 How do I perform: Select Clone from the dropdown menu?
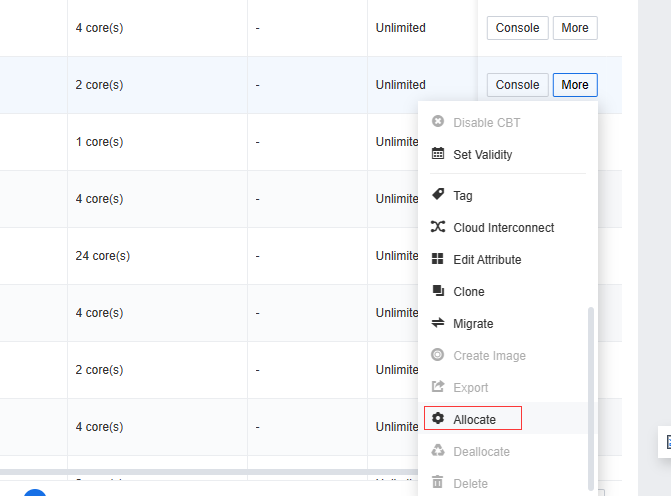point(469,291)
